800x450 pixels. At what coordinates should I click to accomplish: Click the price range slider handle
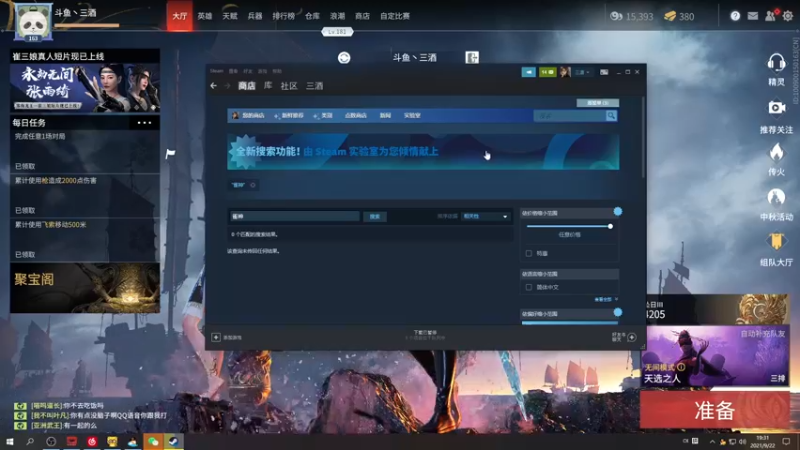point(610,226)
